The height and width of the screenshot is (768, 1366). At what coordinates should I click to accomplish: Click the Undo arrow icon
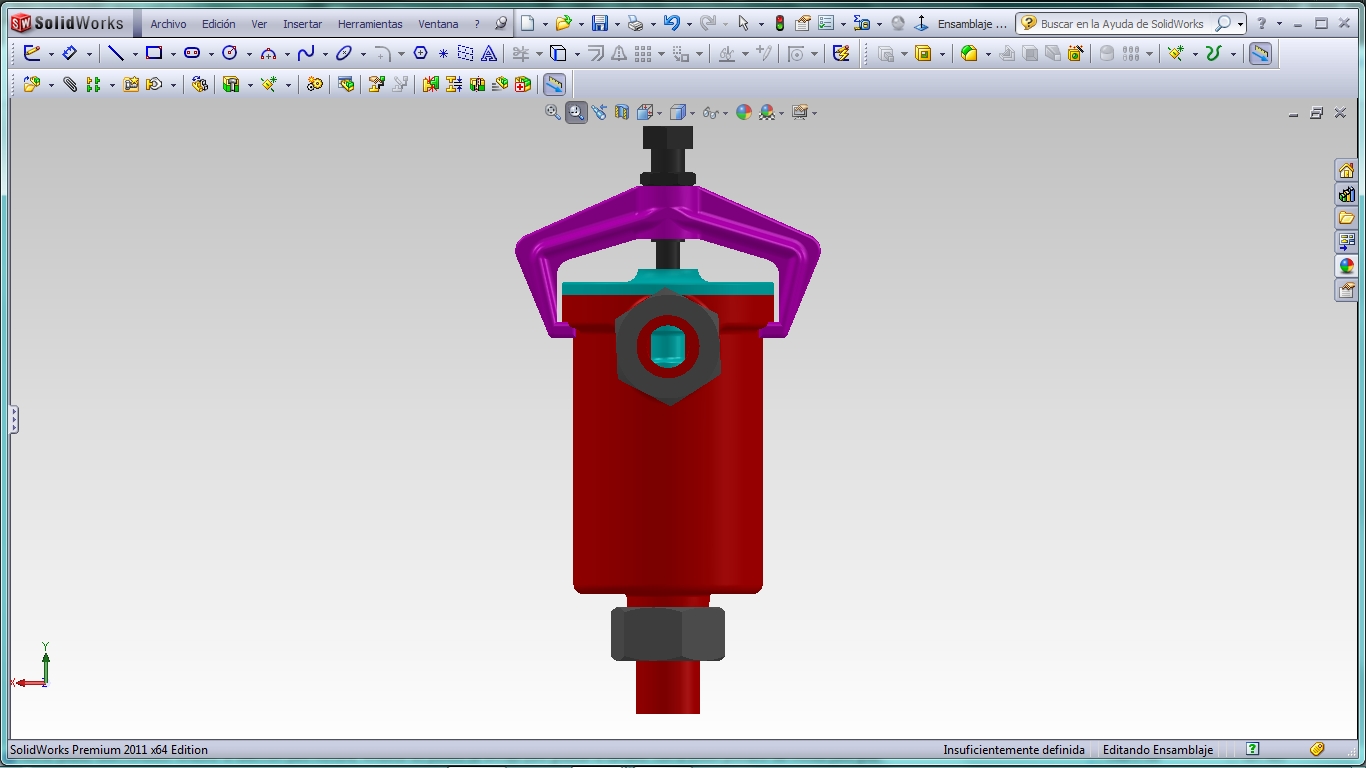point(671,23)
